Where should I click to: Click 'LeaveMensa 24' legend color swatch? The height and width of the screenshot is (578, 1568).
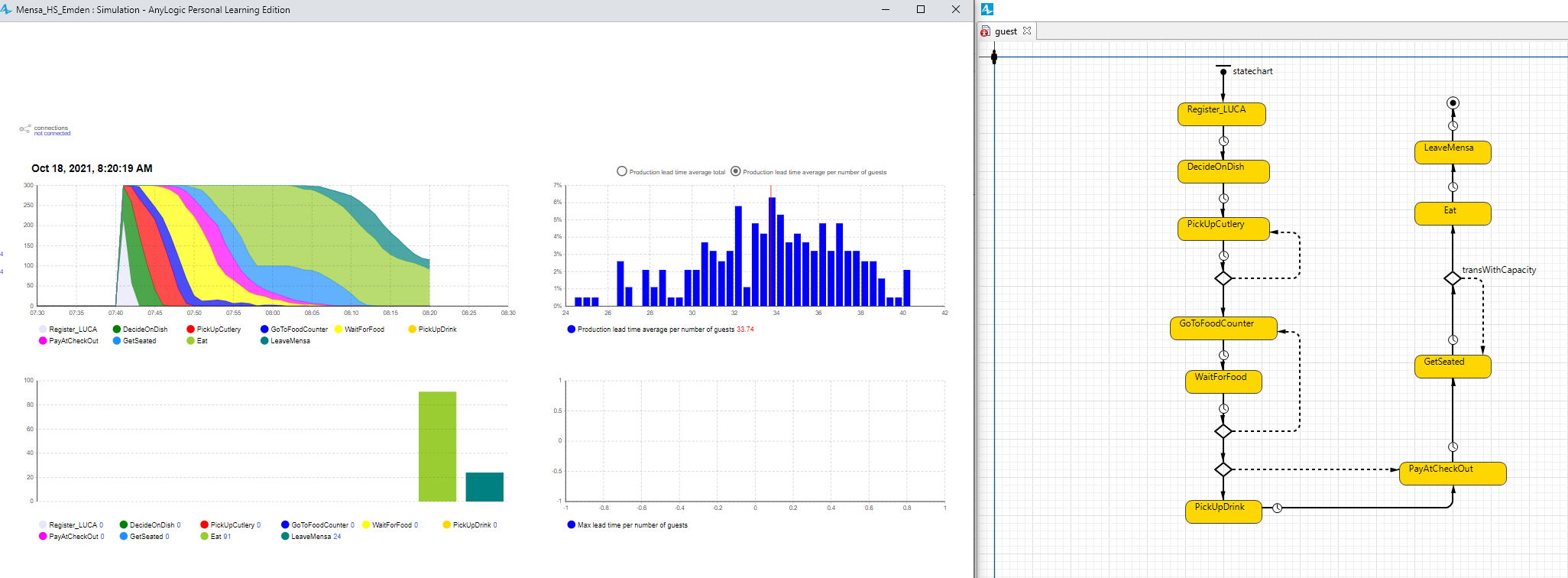coord(285,537)
